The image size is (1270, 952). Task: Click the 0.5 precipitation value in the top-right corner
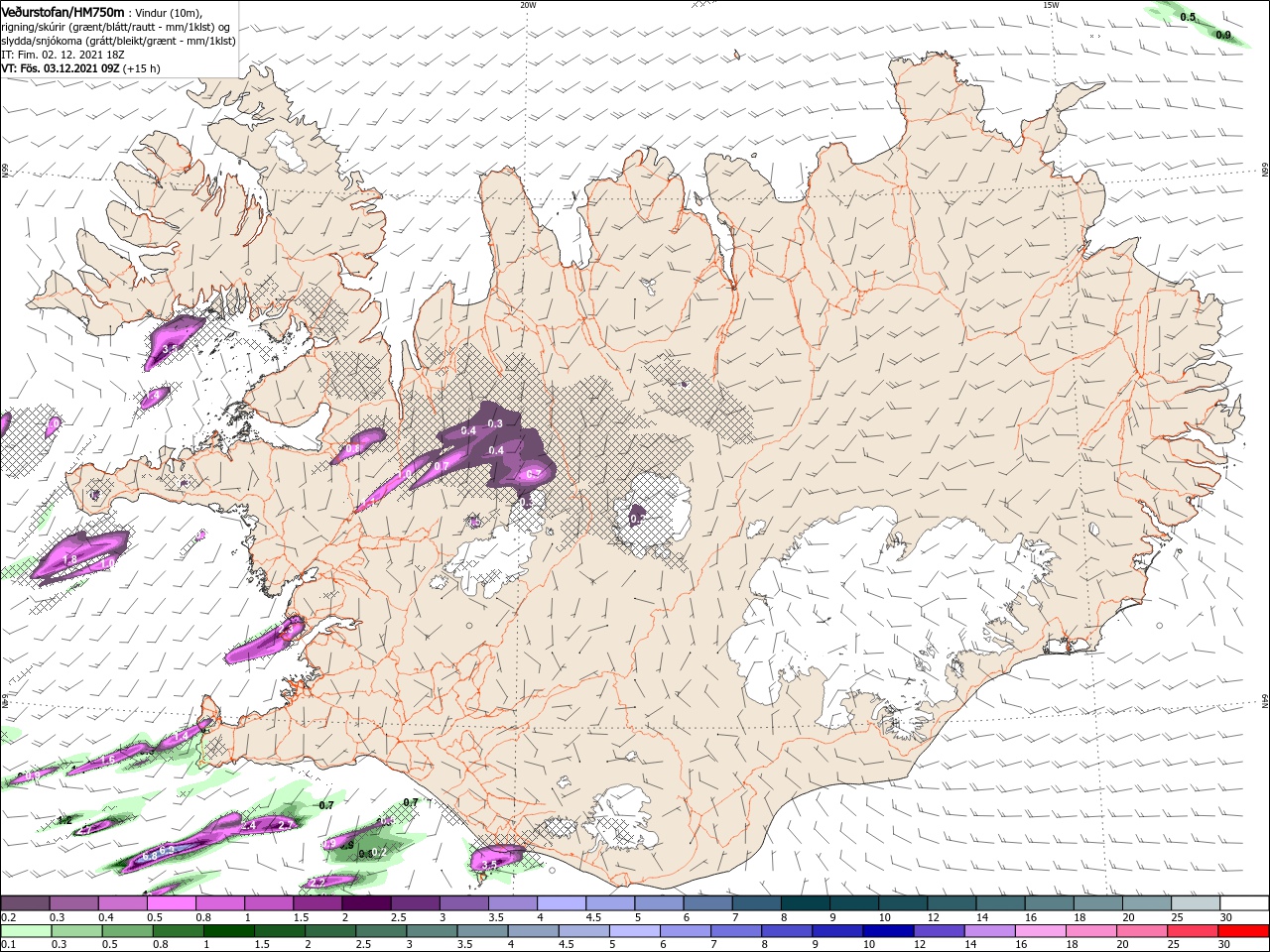click(x=1188, y=17)
